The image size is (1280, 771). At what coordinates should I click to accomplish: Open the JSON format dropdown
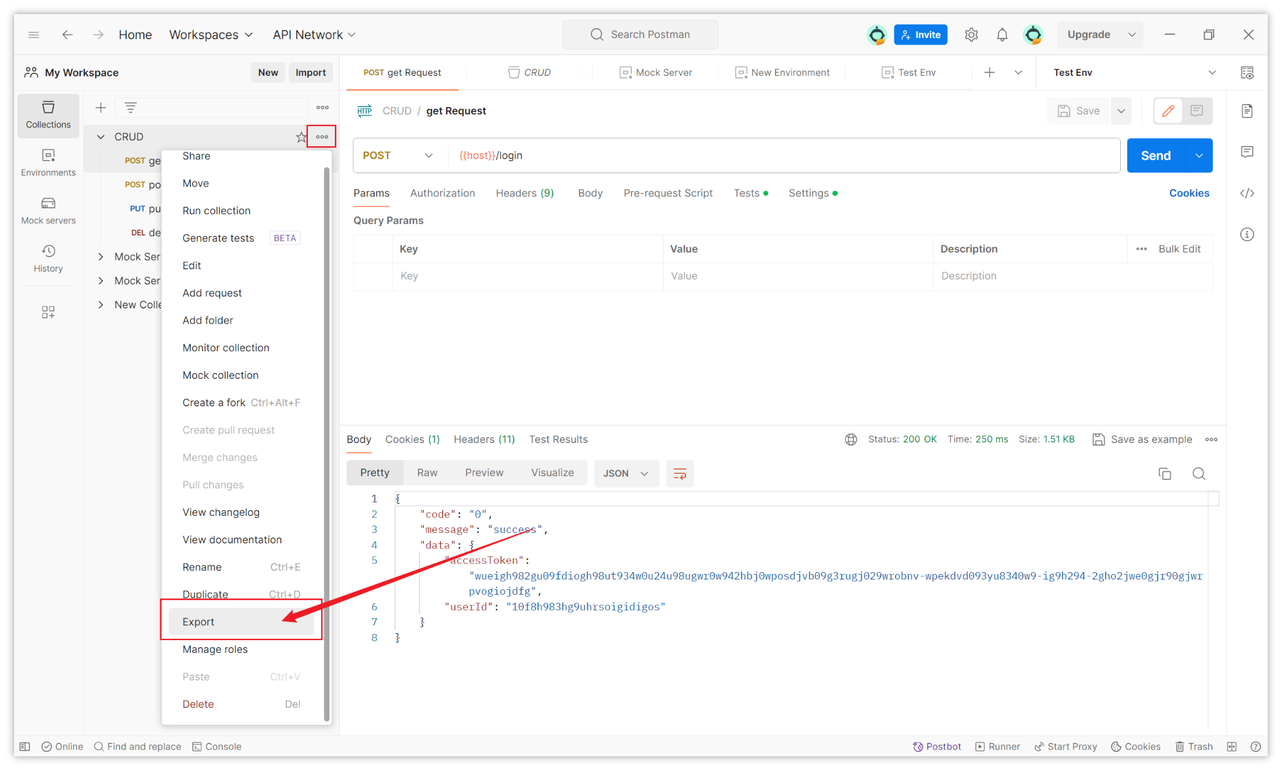click(627, 474)
